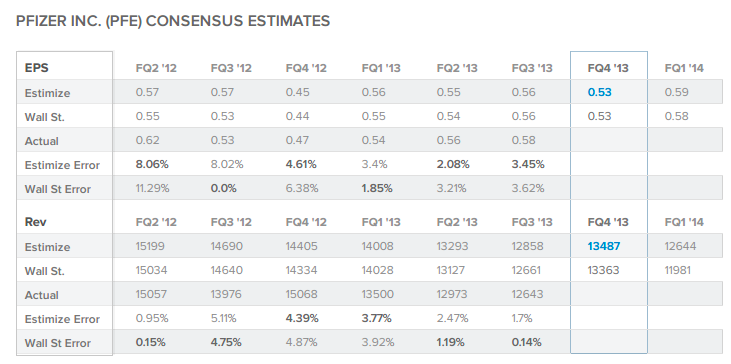Click the Rev section label
Image resolution: width=731 pixels, height=364 pixels.
coord(35,222)
